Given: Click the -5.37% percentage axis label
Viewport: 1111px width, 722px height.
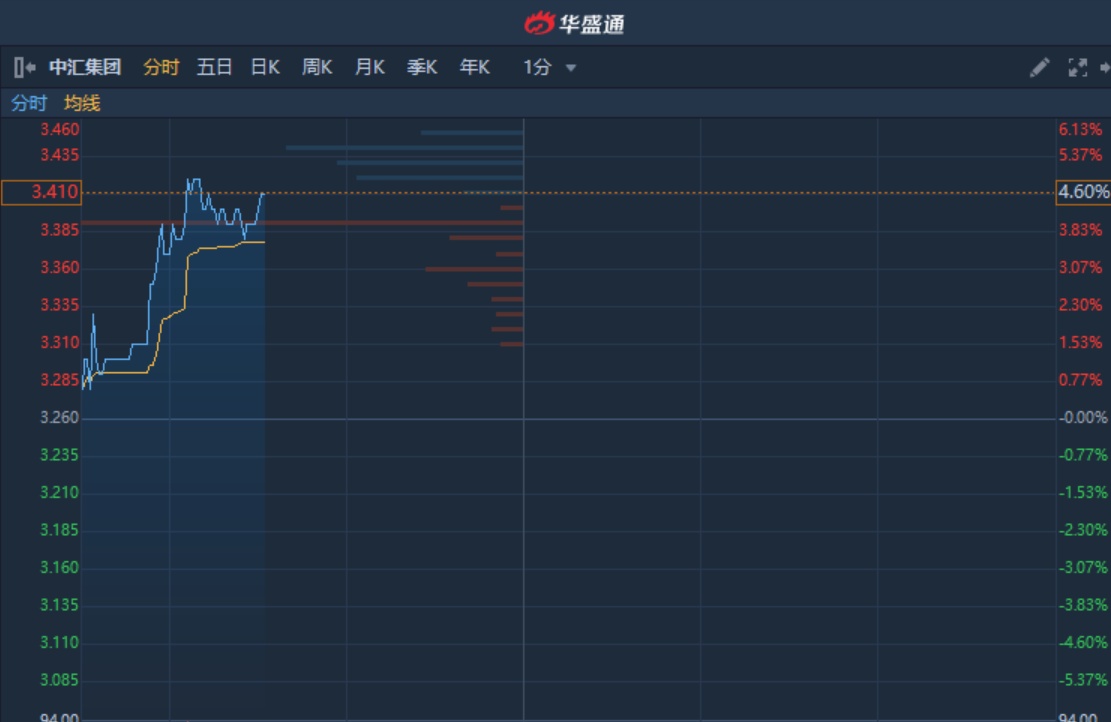Looking at the screenshot, I should 1083,680.
